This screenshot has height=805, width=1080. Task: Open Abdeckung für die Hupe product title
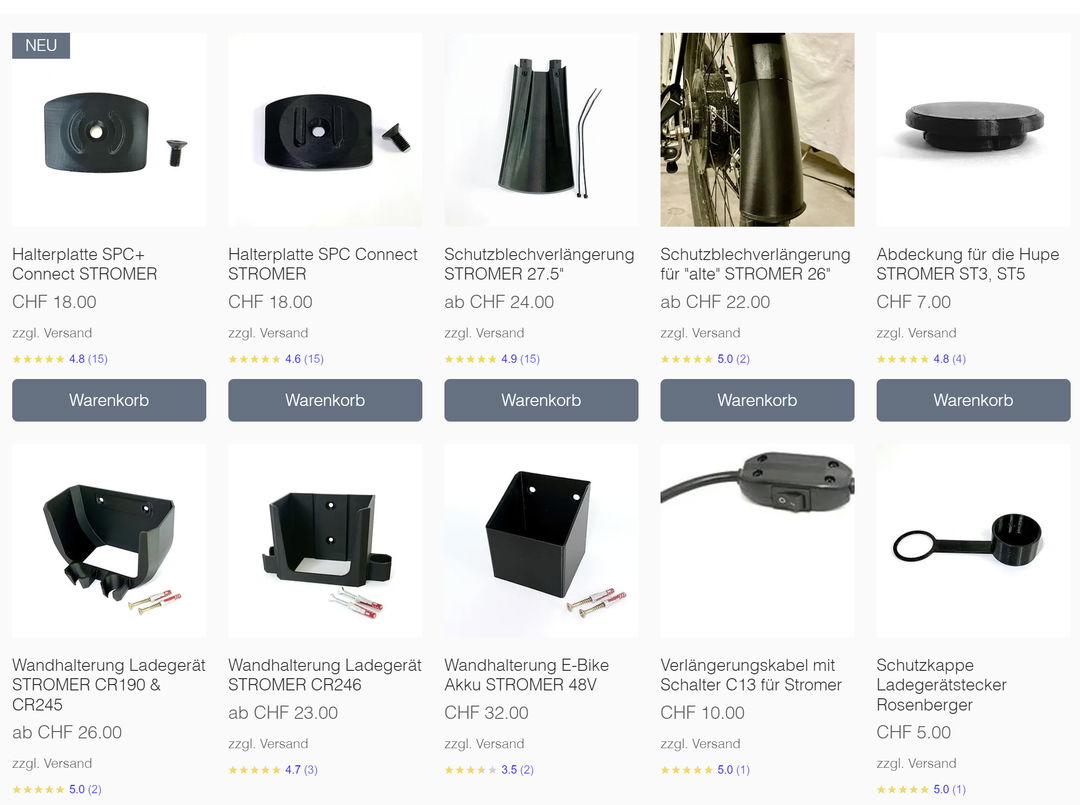click(x=968, y=264)
